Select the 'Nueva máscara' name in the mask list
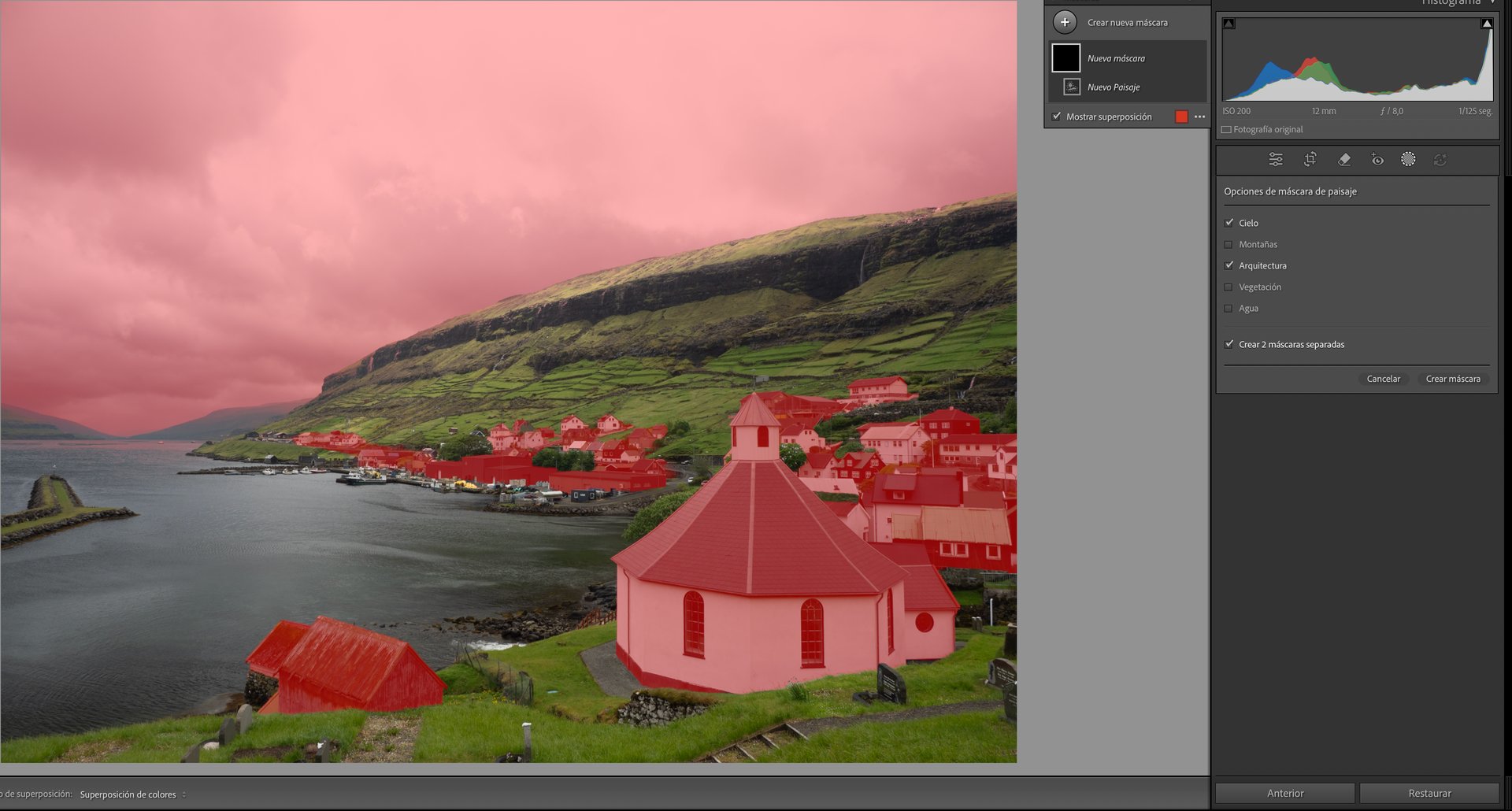The image size is (1512, 811). click(x=1116, y=58)
